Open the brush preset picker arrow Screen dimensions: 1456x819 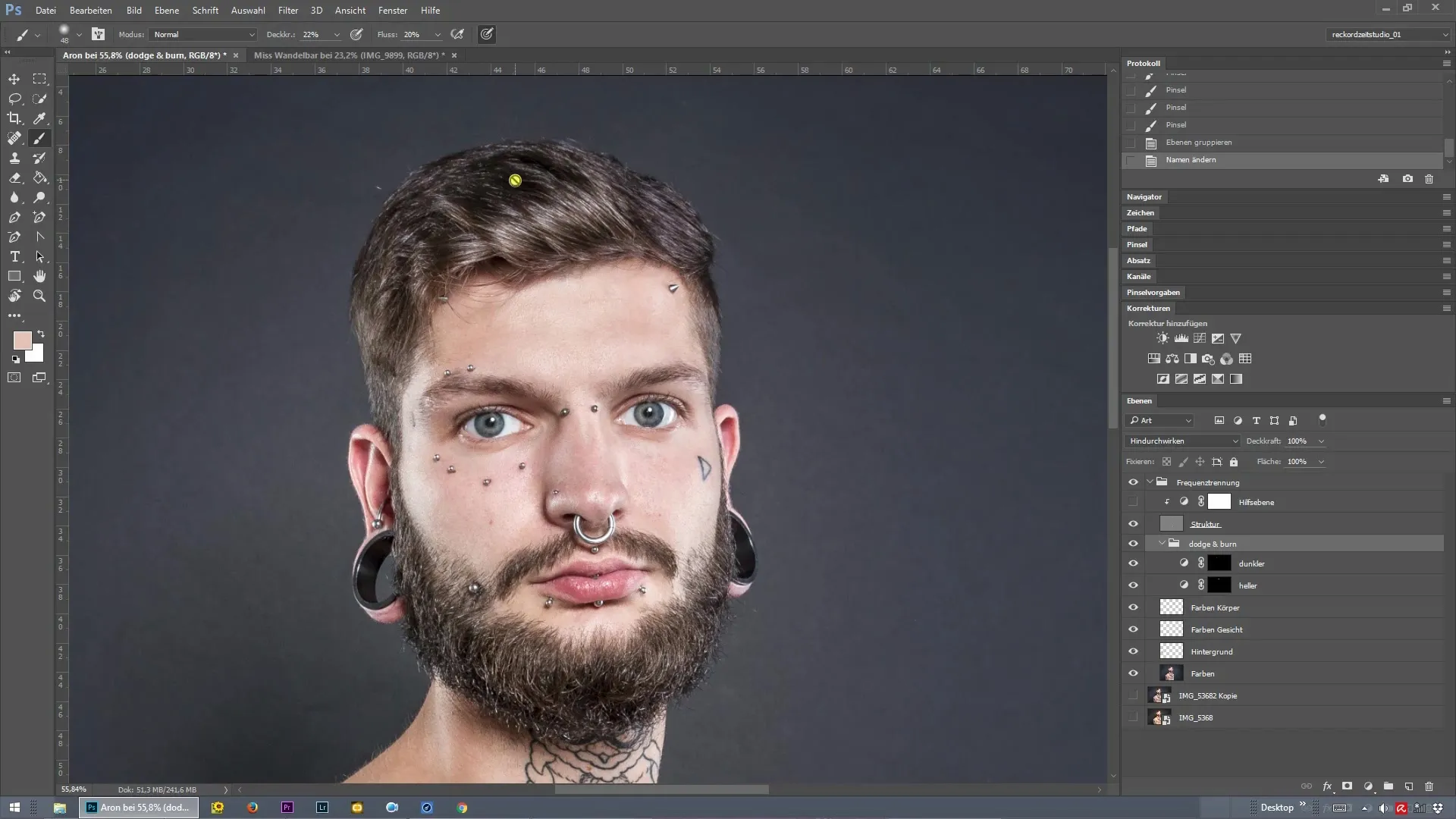point(79,35)
